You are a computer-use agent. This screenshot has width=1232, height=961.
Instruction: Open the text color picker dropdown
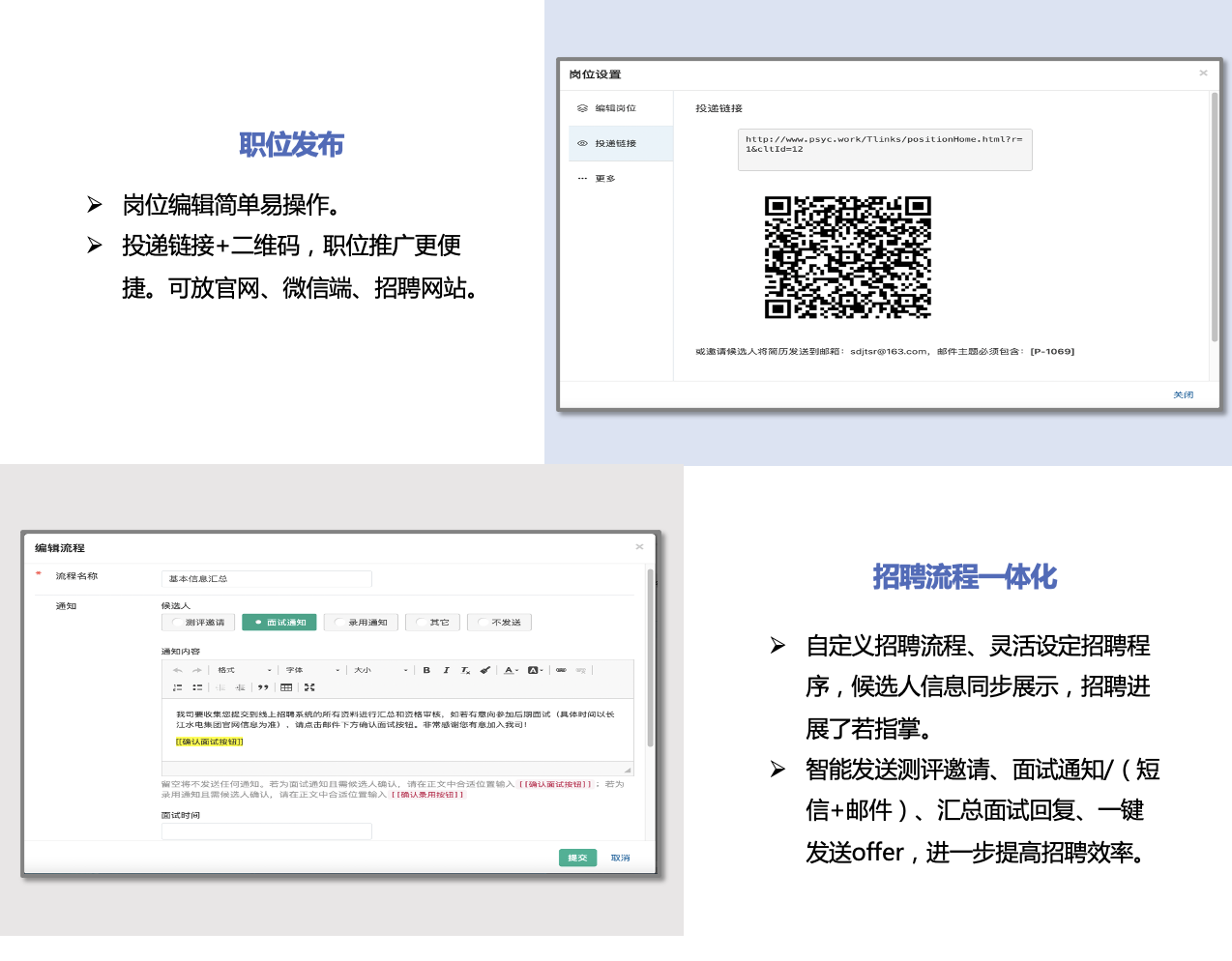[x=512, y=670]
